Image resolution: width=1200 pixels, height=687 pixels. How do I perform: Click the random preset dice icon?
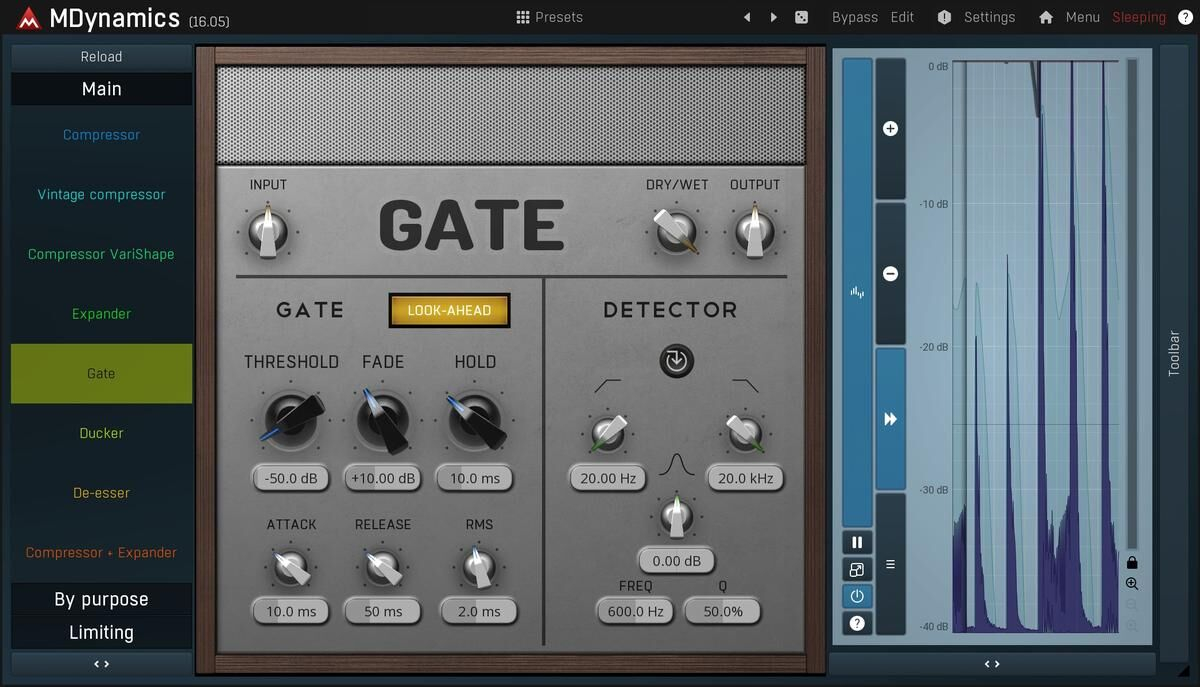pyautogui.click(x=801, y=17)
